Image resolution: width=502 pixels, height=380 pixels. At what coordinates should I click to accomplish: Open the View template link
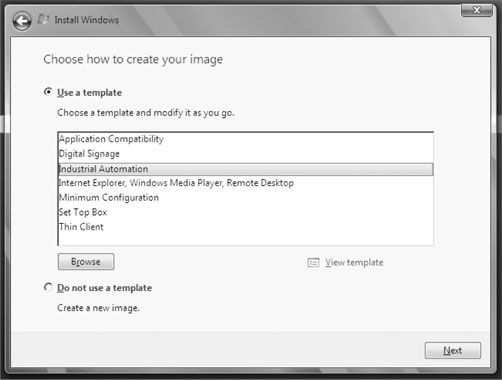point(354,263)
